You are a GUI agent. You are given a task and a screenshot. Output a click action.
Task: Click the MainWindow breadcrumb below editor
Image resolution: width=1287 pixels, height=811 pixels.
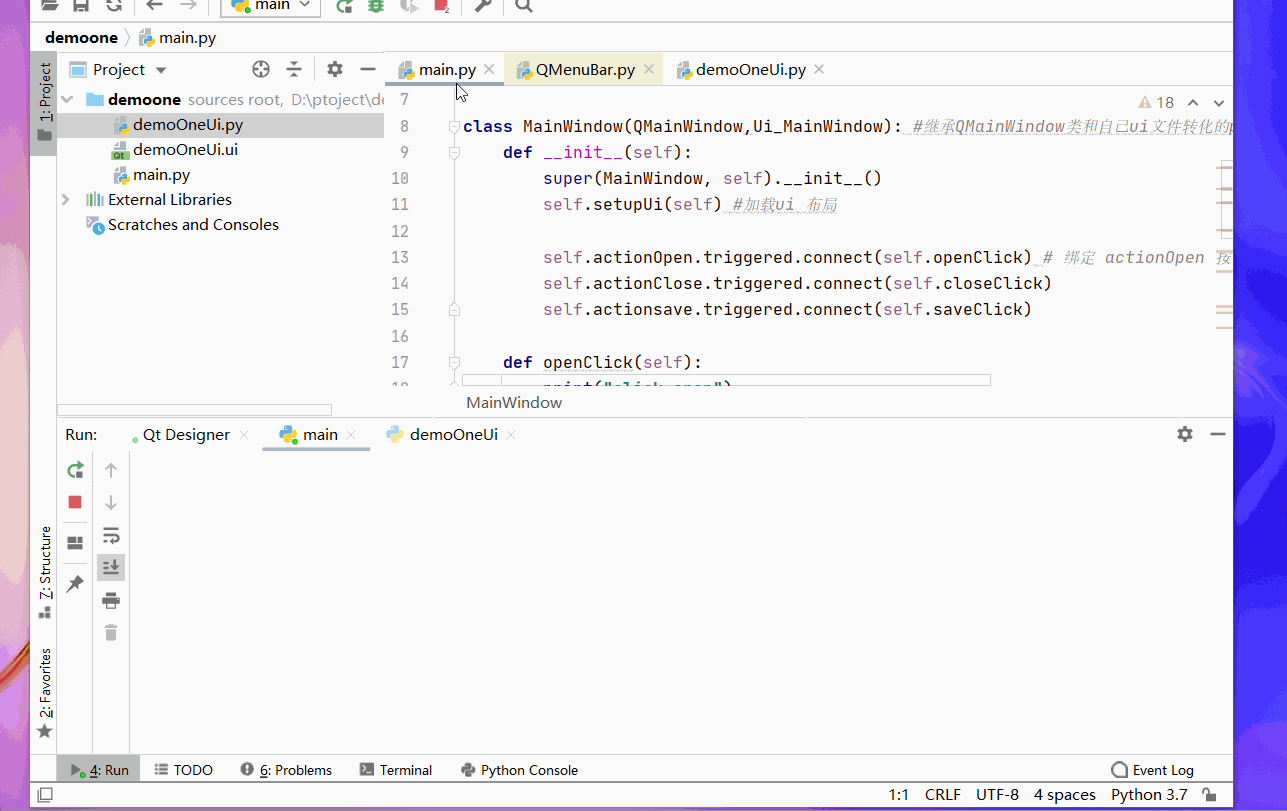(x=514, y=403)
